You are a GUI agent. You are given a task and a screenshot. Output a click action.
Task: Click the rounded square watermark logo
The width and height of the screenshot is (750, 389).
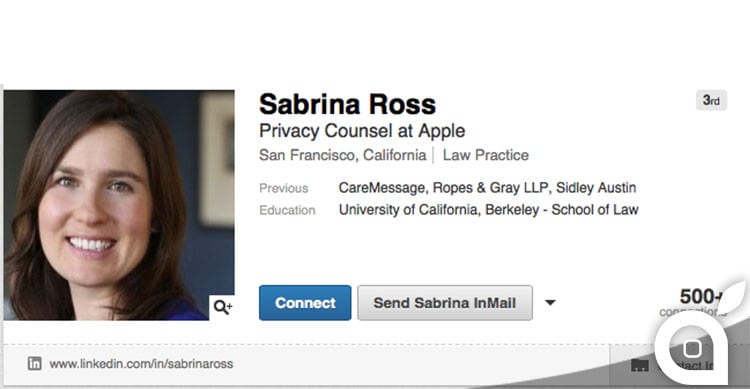[692, 348]
